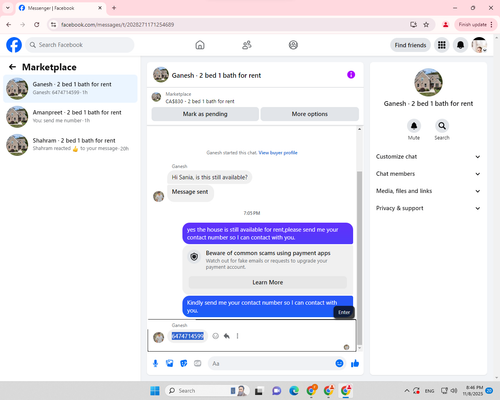The image size is (500, 400).
Task: Open site information icon in address bar
Action: (x=54, y=25)
